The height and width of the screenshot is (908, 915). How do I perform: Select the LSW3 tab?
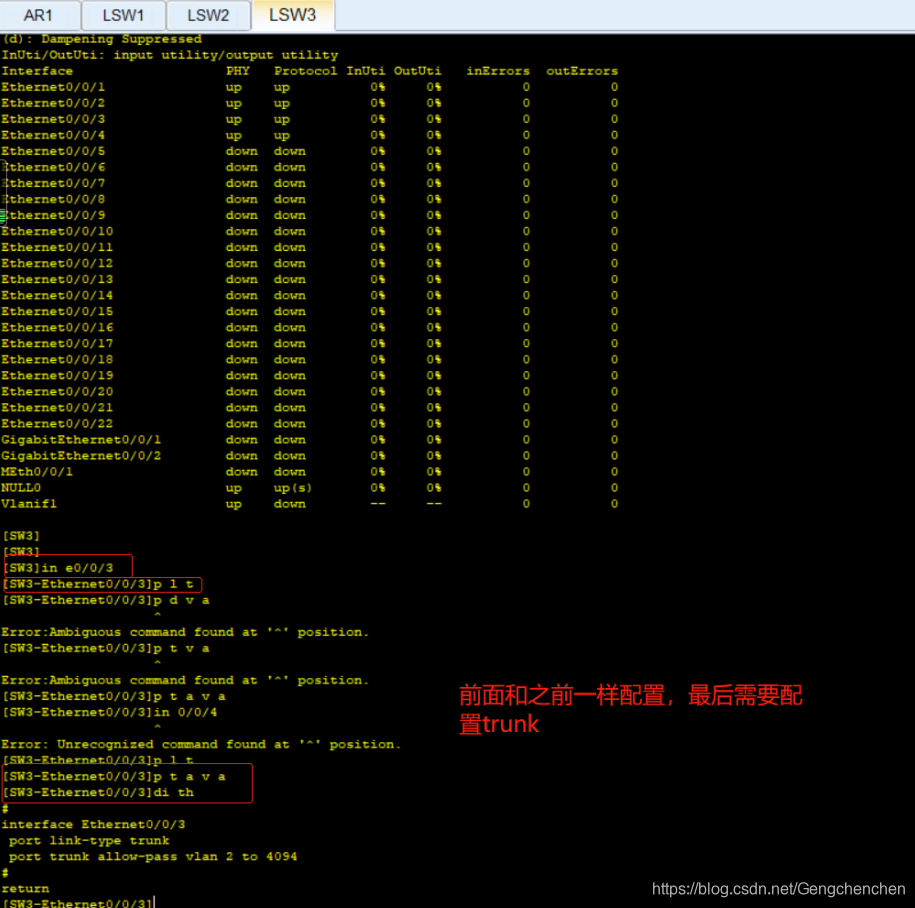pyautogui.click(x=292, y=15)
